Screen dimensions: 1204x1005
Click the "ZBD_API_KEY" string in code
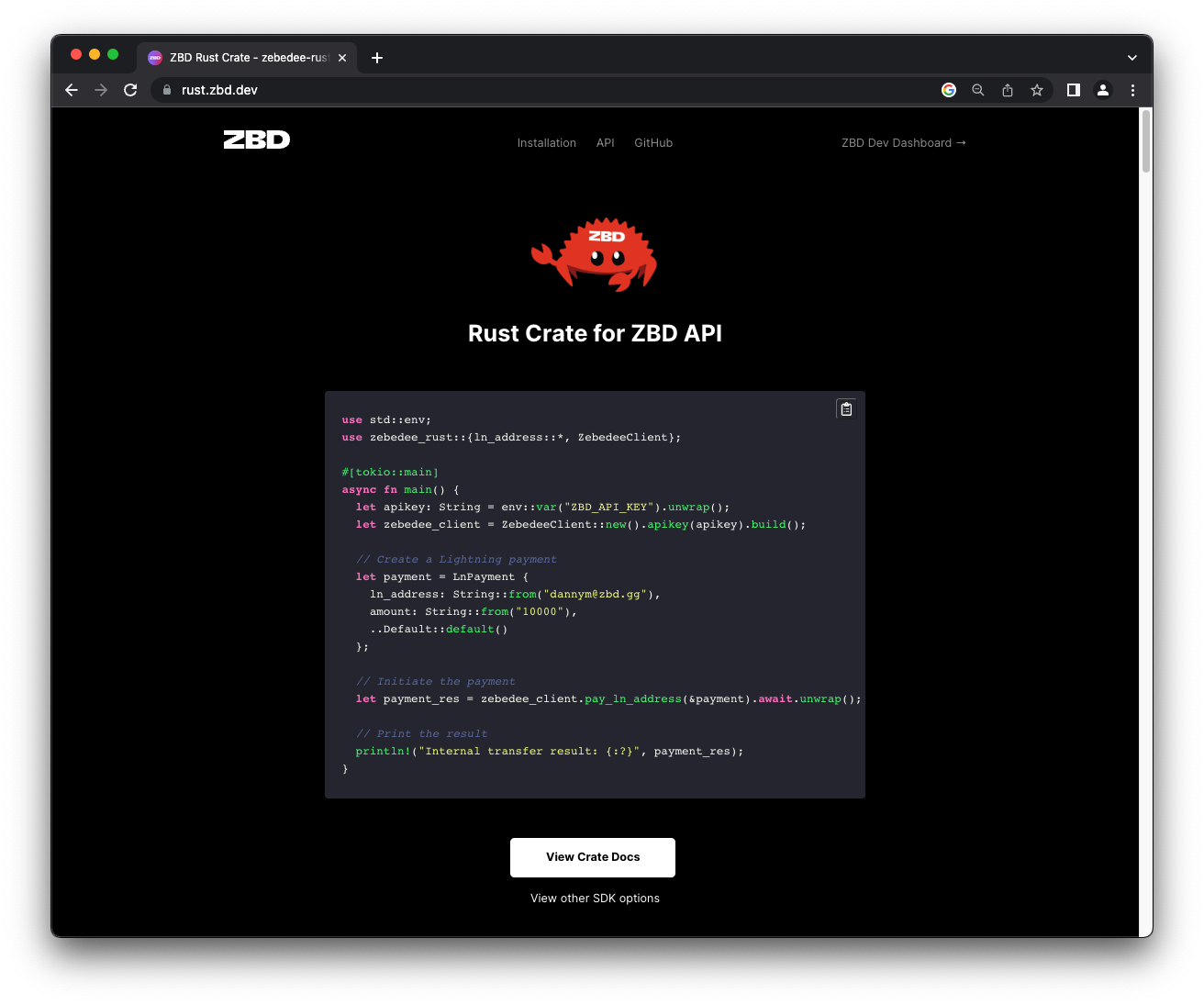click(608, 508)
